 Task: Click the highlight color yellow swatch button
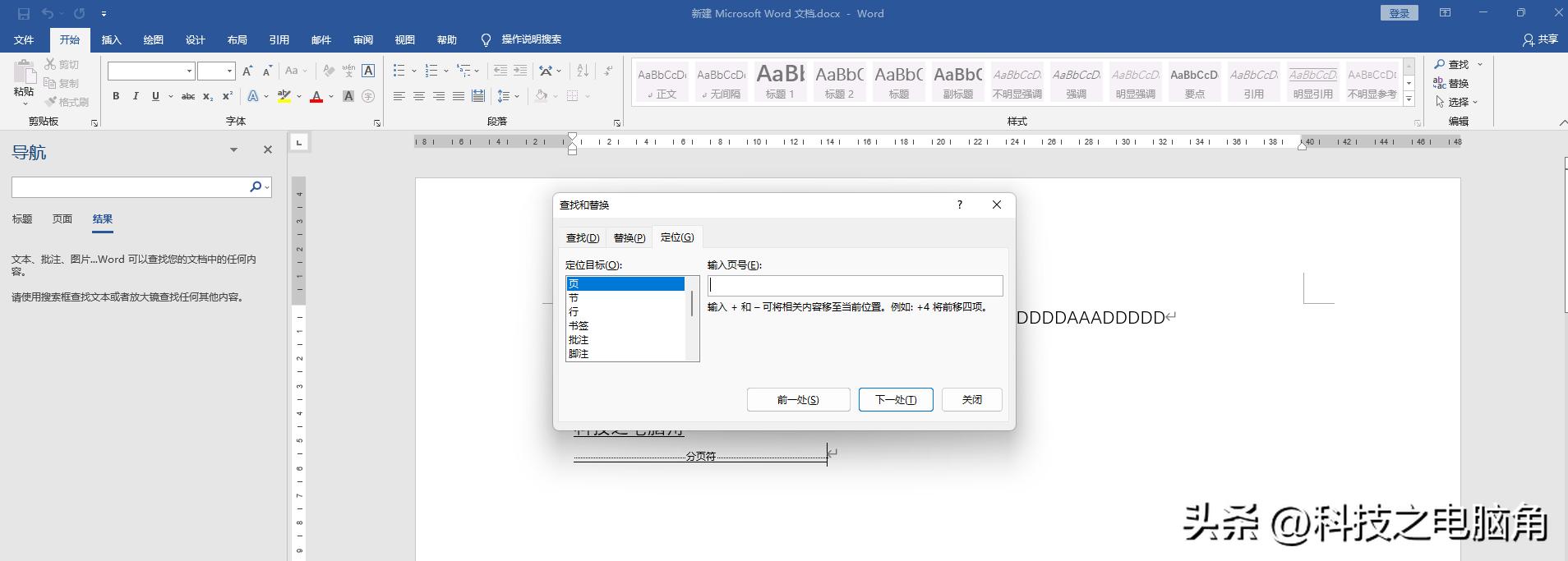coord(284,96)
